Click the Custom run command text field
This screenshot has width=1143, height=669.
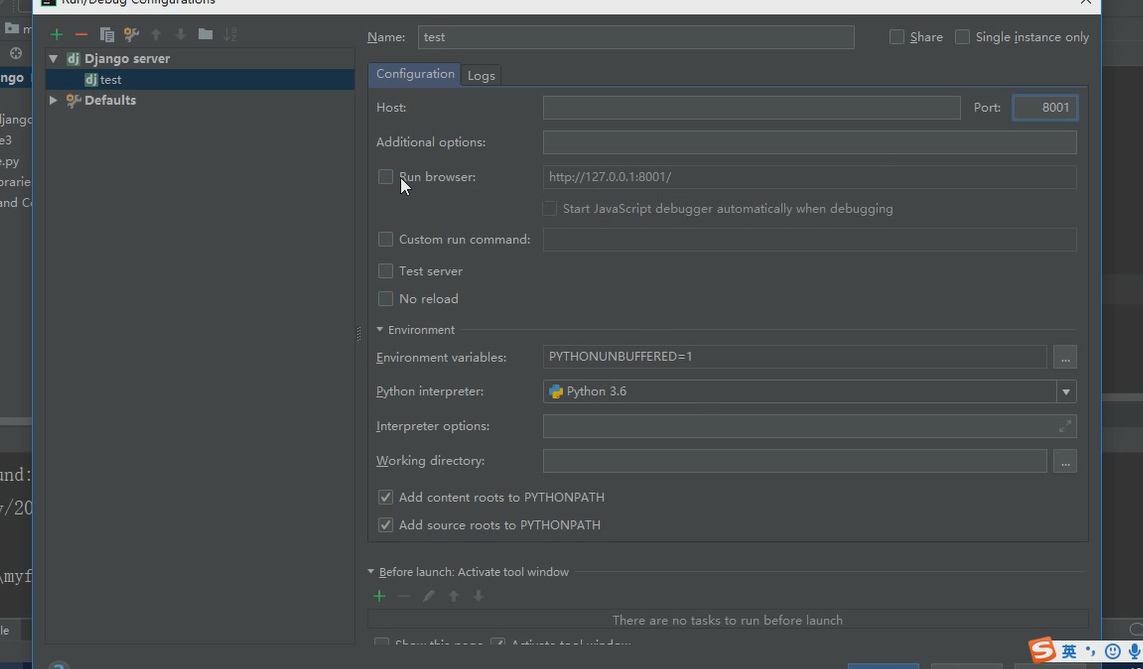(809, 239)
